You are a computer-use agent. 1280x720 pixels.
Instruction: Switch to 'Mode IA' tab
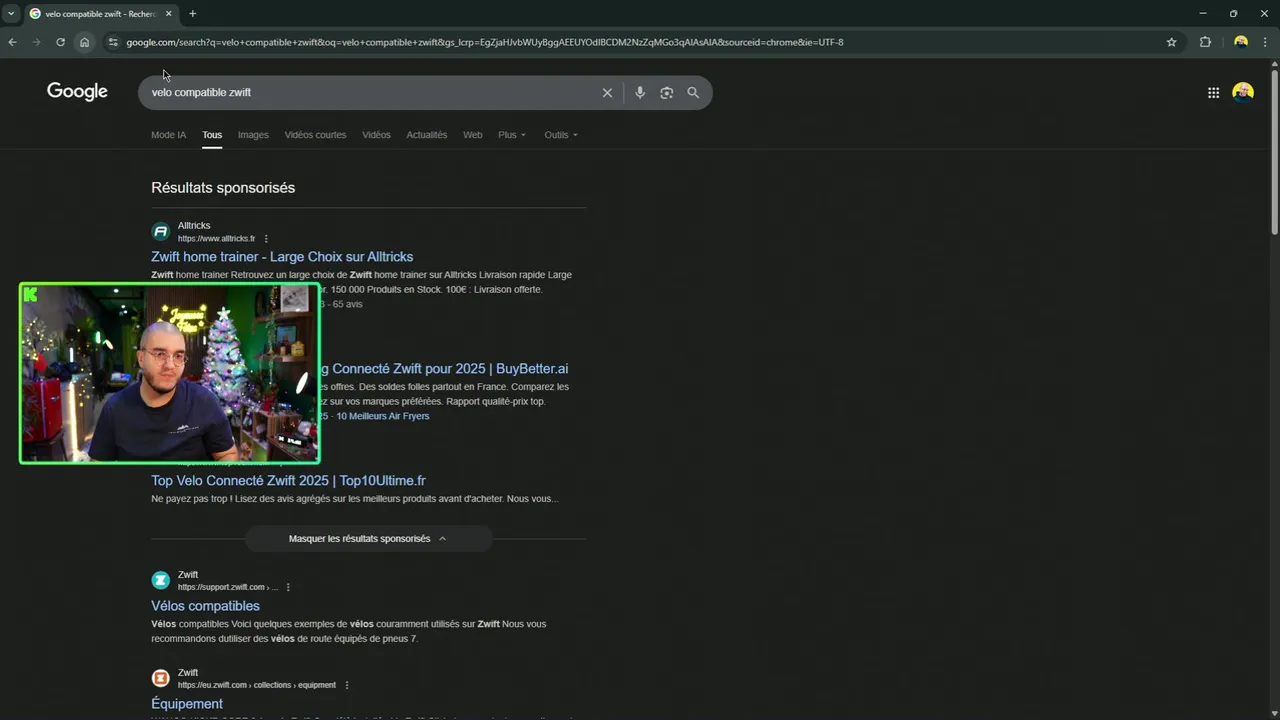[168, 135]
